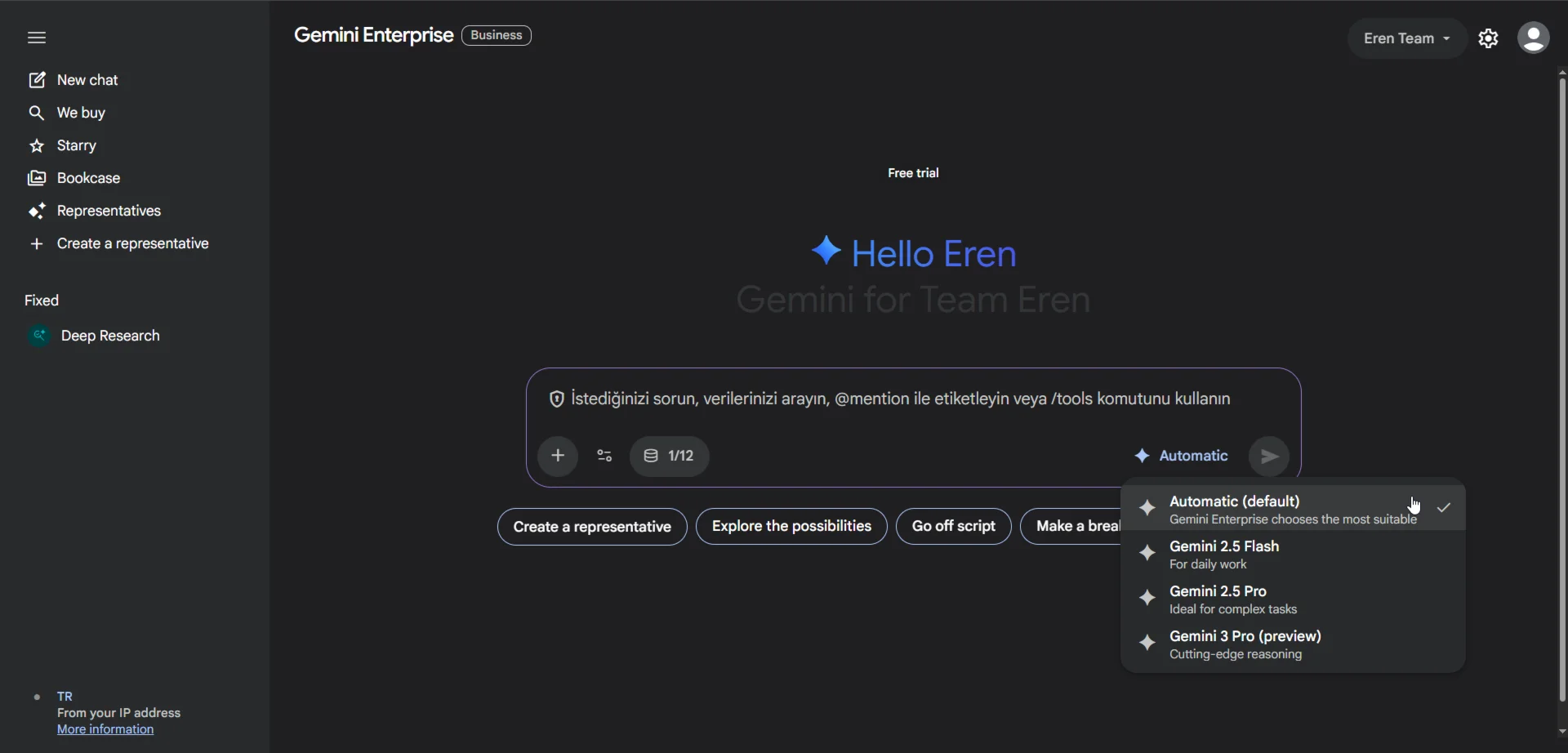The height and width of the screenshot is (753, 1568).
Task: Choose Gemini 2.5 Pro model
Action: coord(1294,599)
